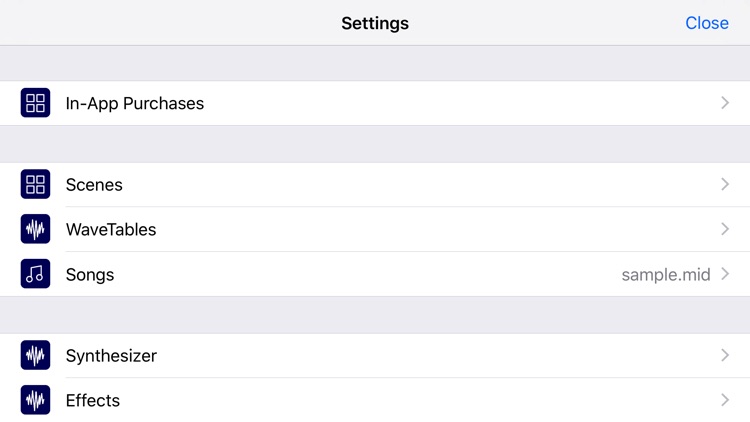Expand Synthesizer settings via its chevron
The height and width of the screenshot is (422, 750).
(x=725, y=355)
